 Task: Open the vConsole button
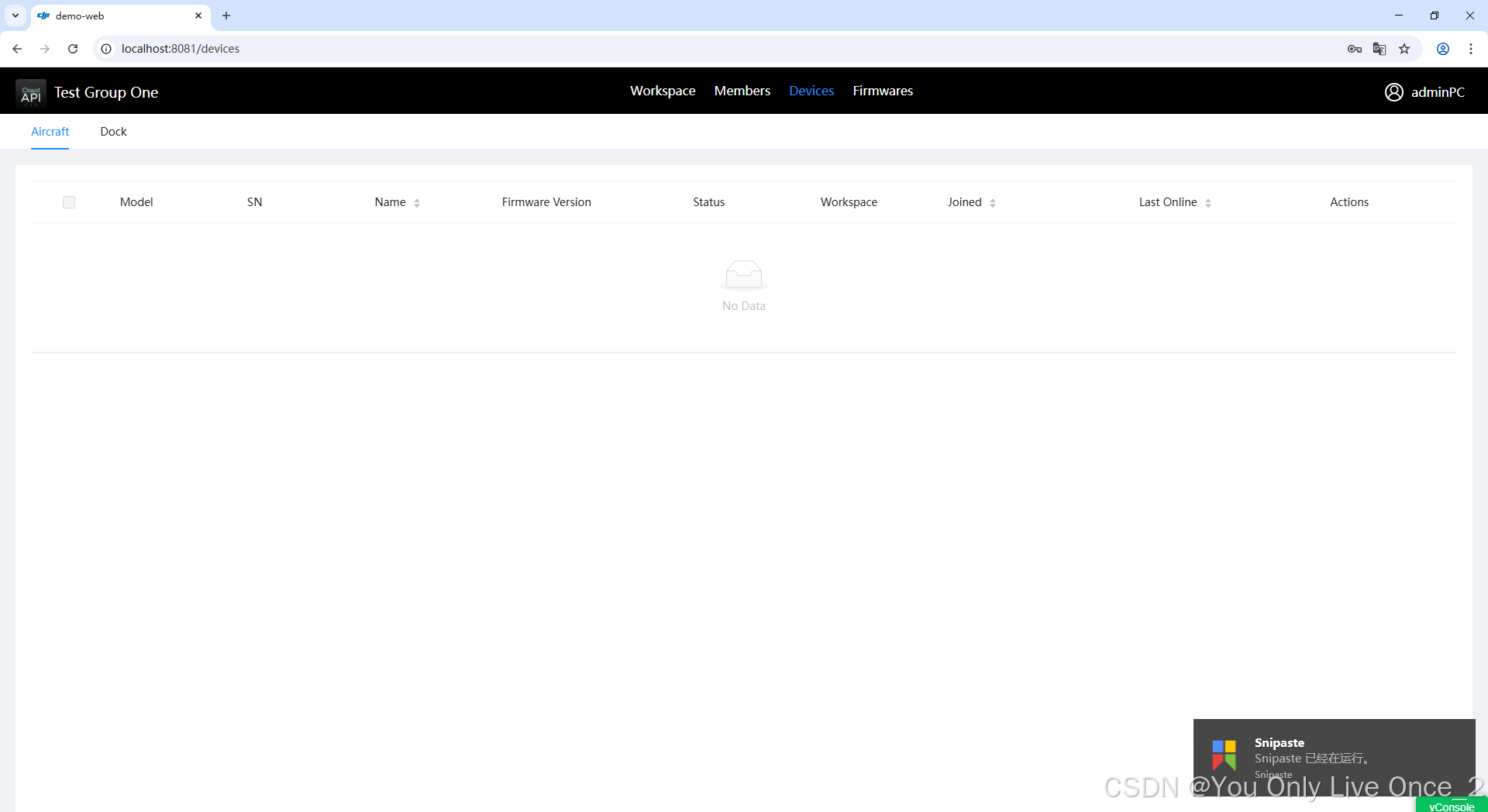1452,806
